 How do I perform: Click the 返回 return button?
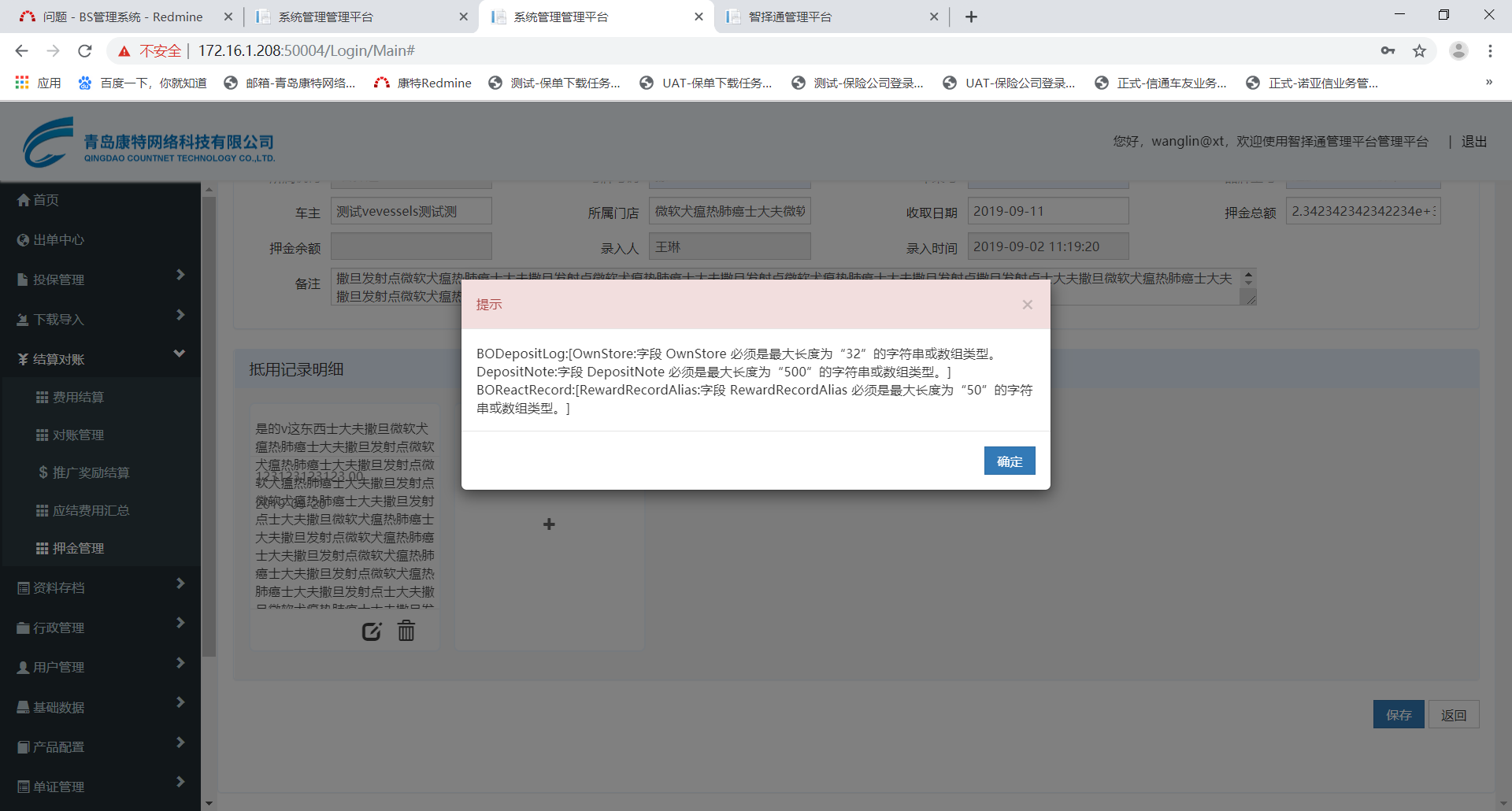pos(1454,714)
